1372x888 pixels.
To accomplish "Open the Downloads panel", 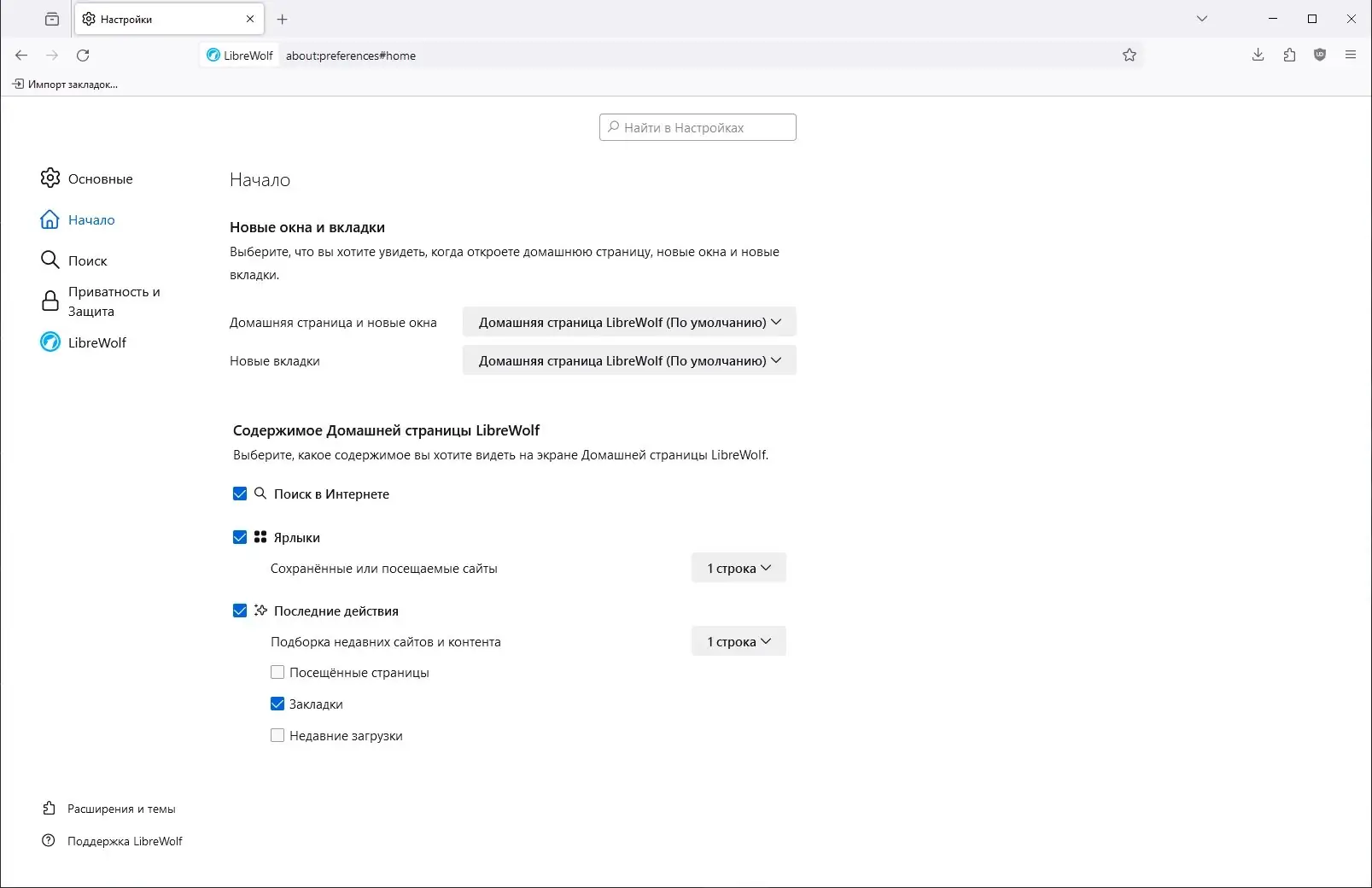I will [1258, 55].
